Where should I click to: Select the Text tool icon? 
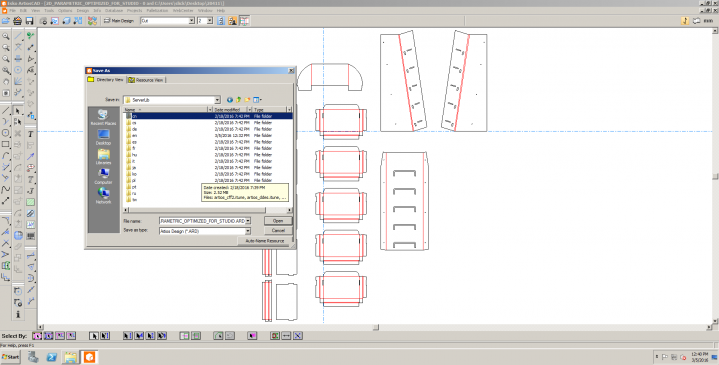pyautogui.click(x=30, y=134)
